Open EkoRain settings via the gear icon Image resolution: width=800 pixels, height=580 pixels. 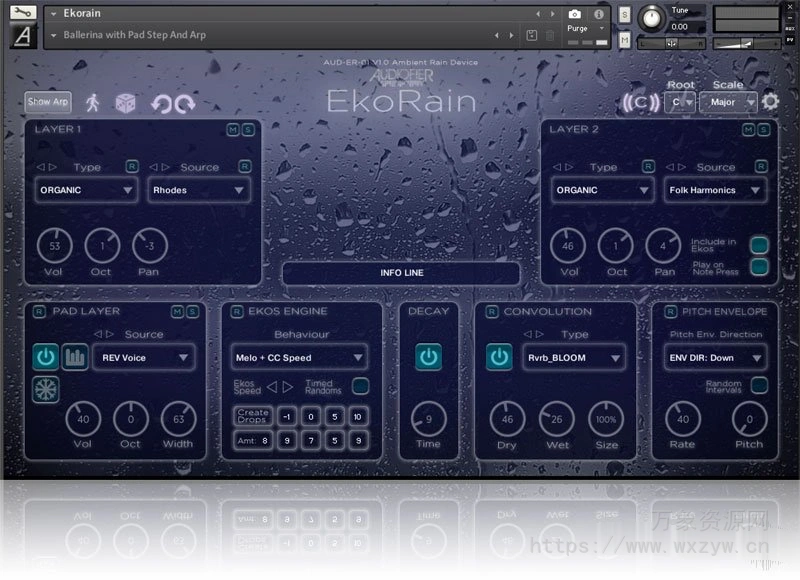pos(771,101)
